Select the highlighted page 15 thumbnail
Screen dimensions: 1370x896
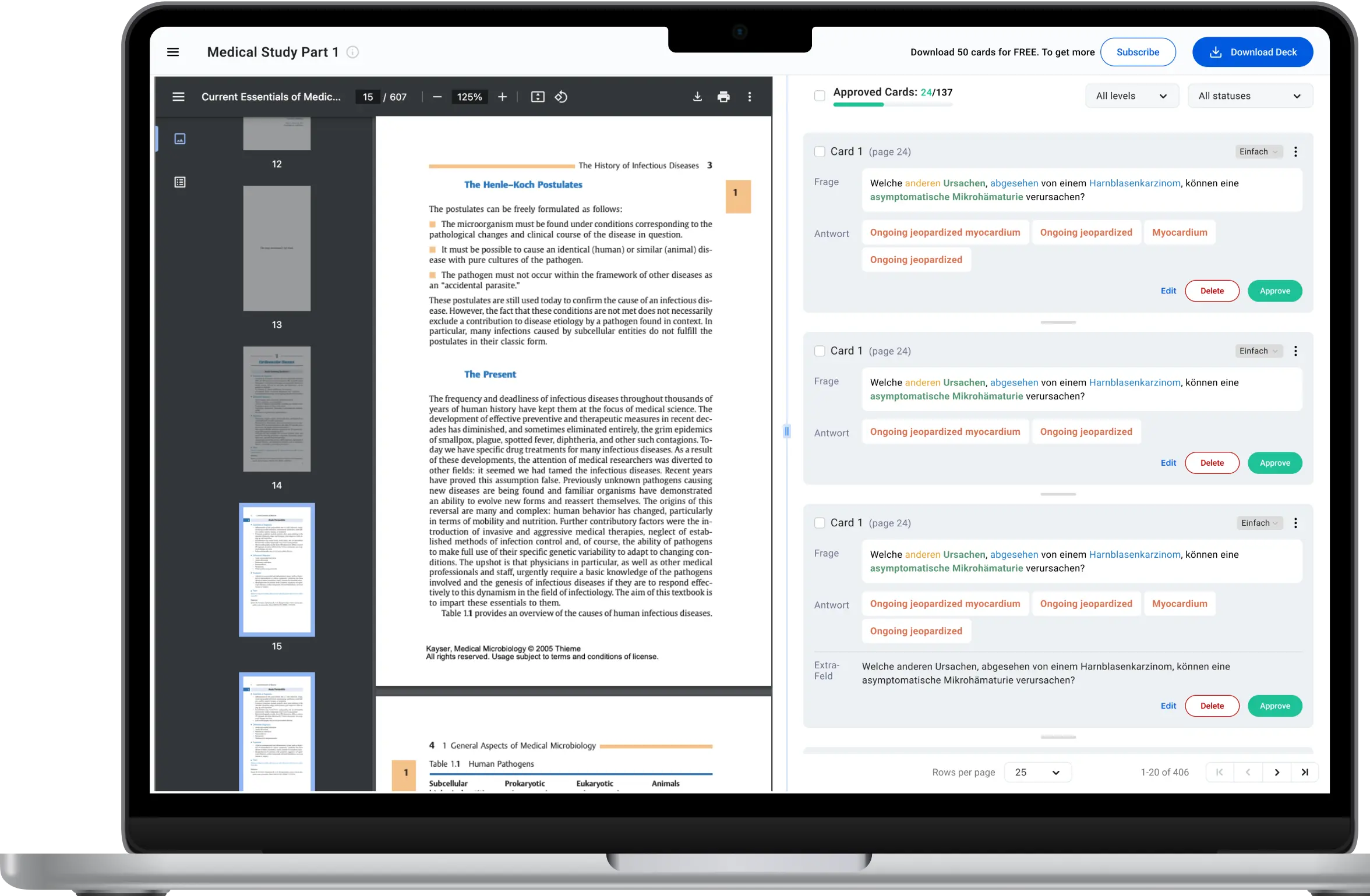[277, 569]
